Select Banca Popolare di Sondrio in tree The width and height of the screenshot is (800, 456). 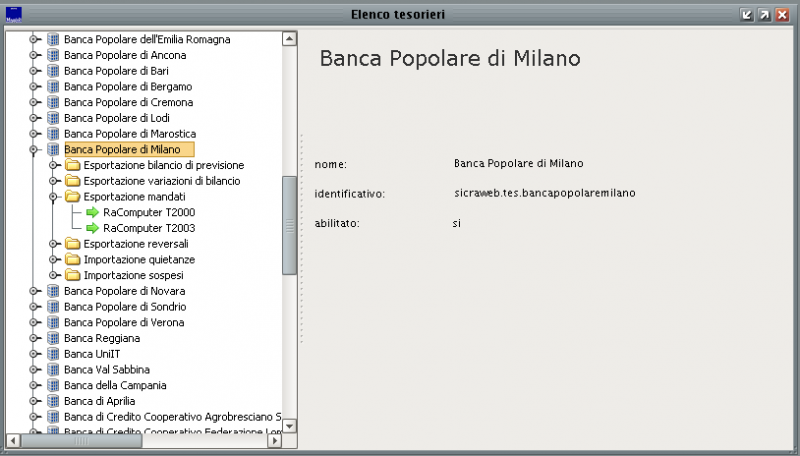124,307
